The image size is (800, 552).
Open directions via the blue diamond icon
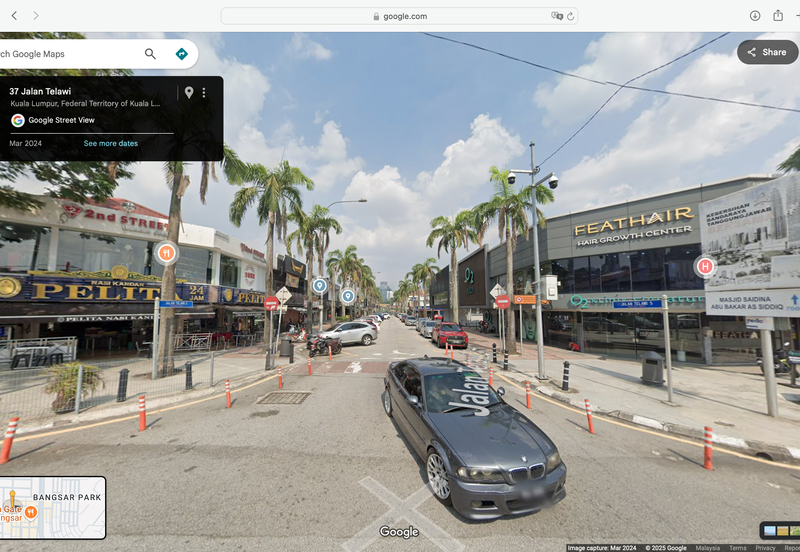click(181, 54)
